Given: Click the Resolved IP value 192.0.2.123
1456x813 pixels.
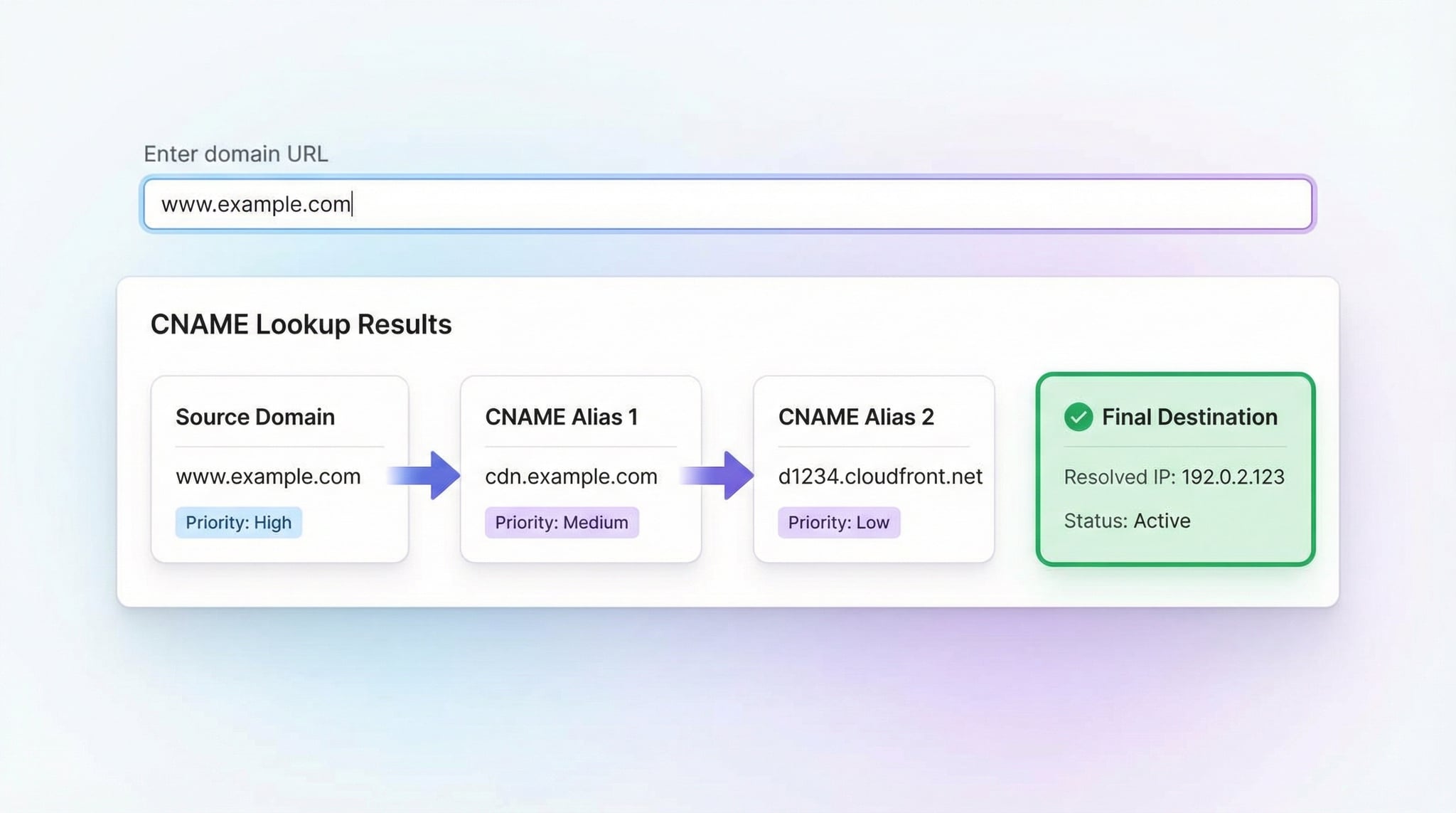Looking at the screenshot, I should tap(1231, 477).
